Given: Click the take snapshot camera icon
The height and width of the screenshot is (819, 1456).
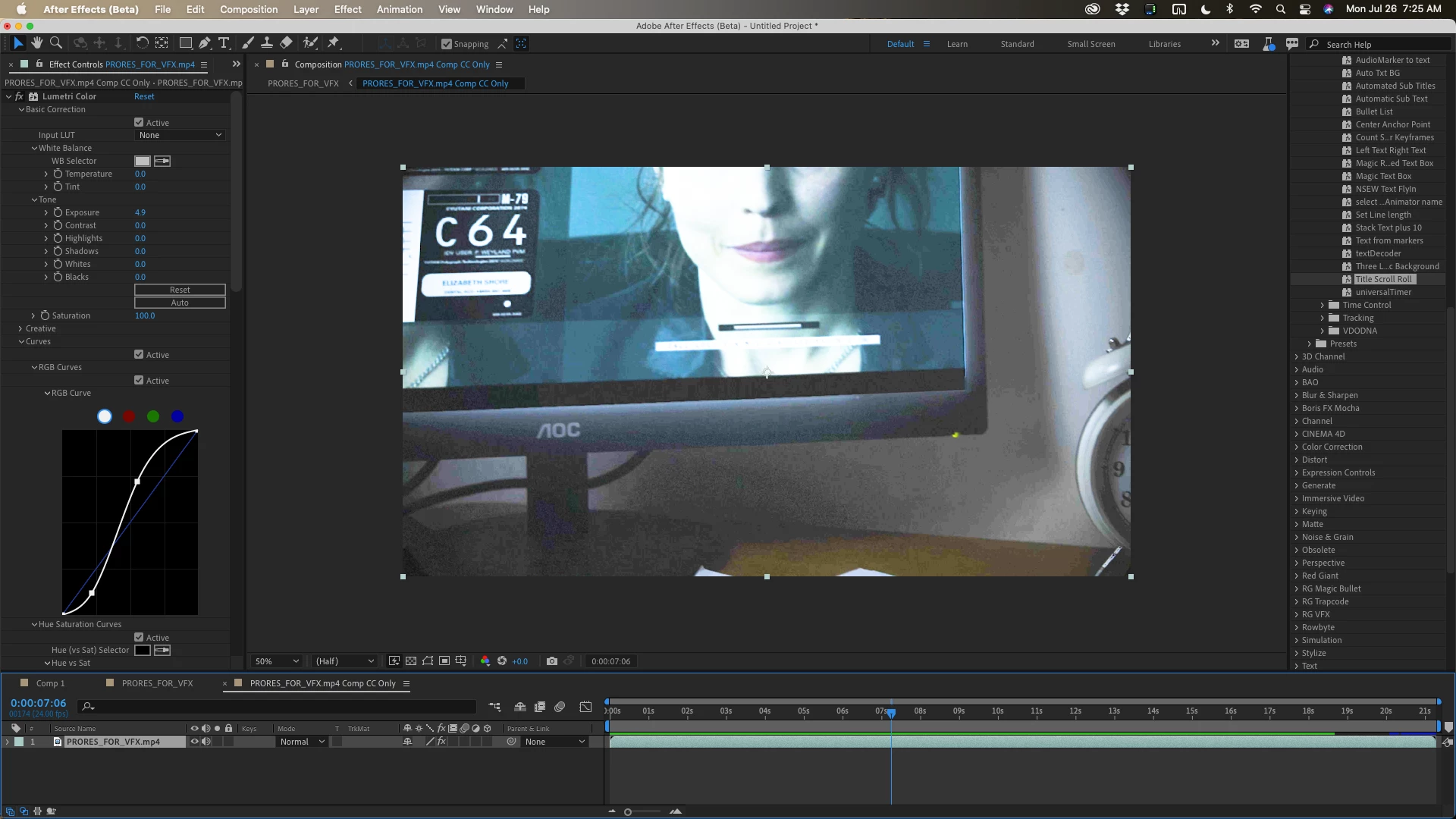Looking at the screenshot, I should 551,661.
